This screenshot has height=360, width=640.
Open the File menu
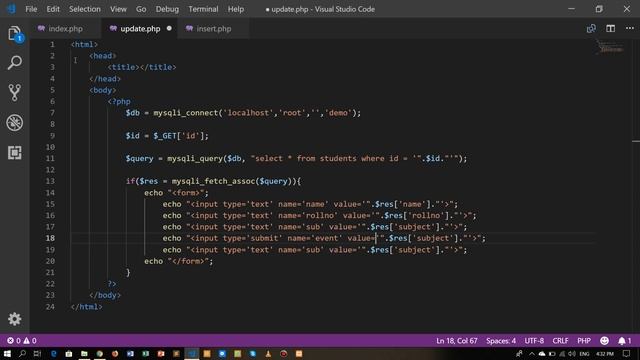click(31, 9)
